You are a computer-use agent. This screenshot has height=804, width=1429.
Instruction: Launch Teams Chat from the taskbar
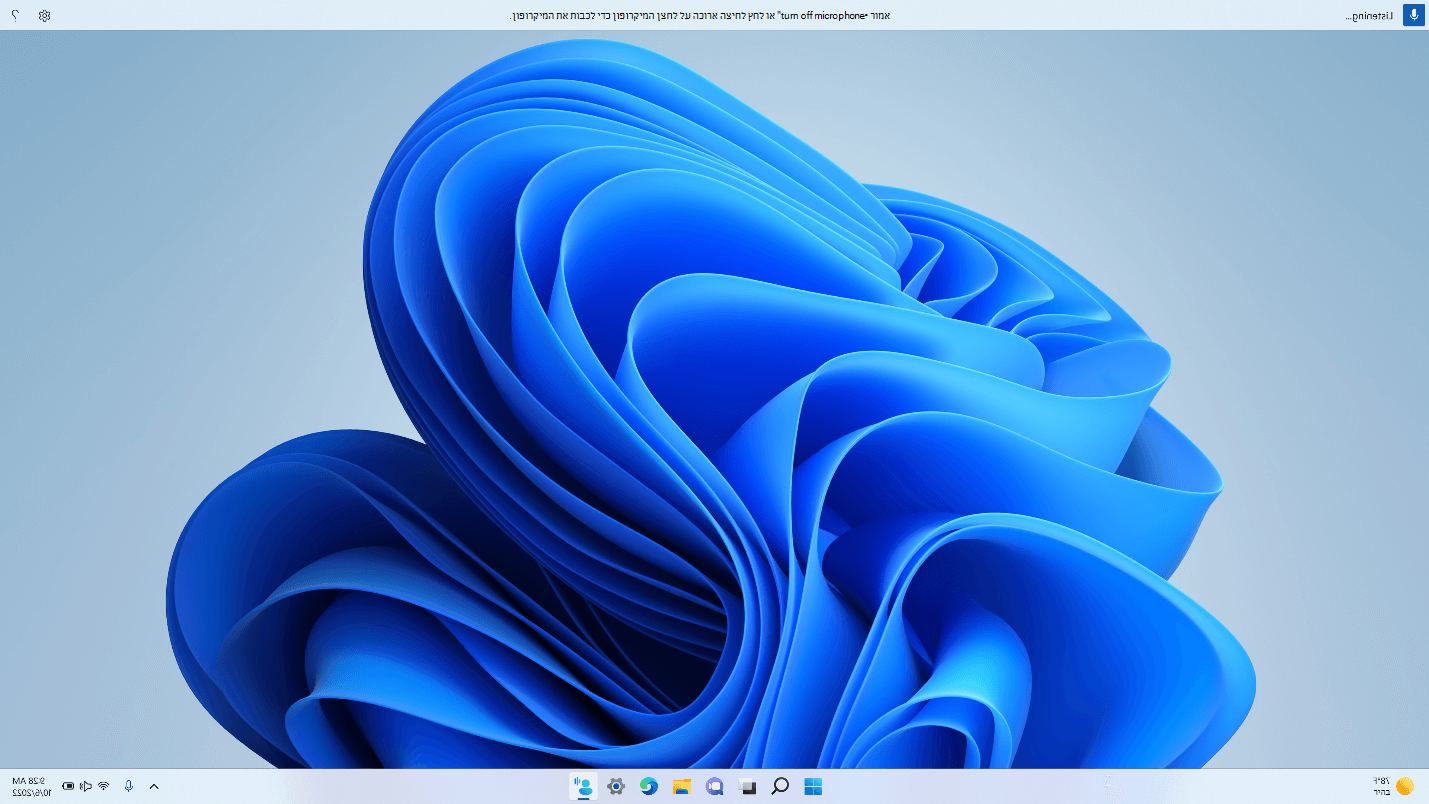(714, 786)
